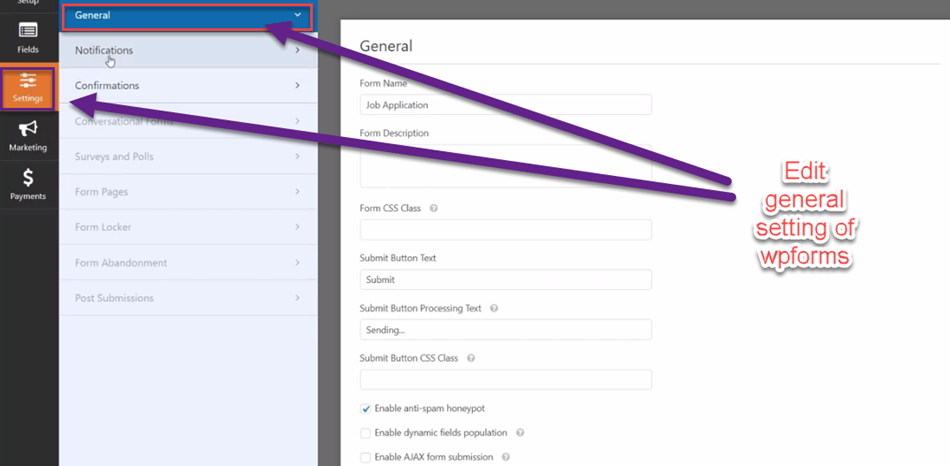Open the Confirmations settings section

click(188, 85)
